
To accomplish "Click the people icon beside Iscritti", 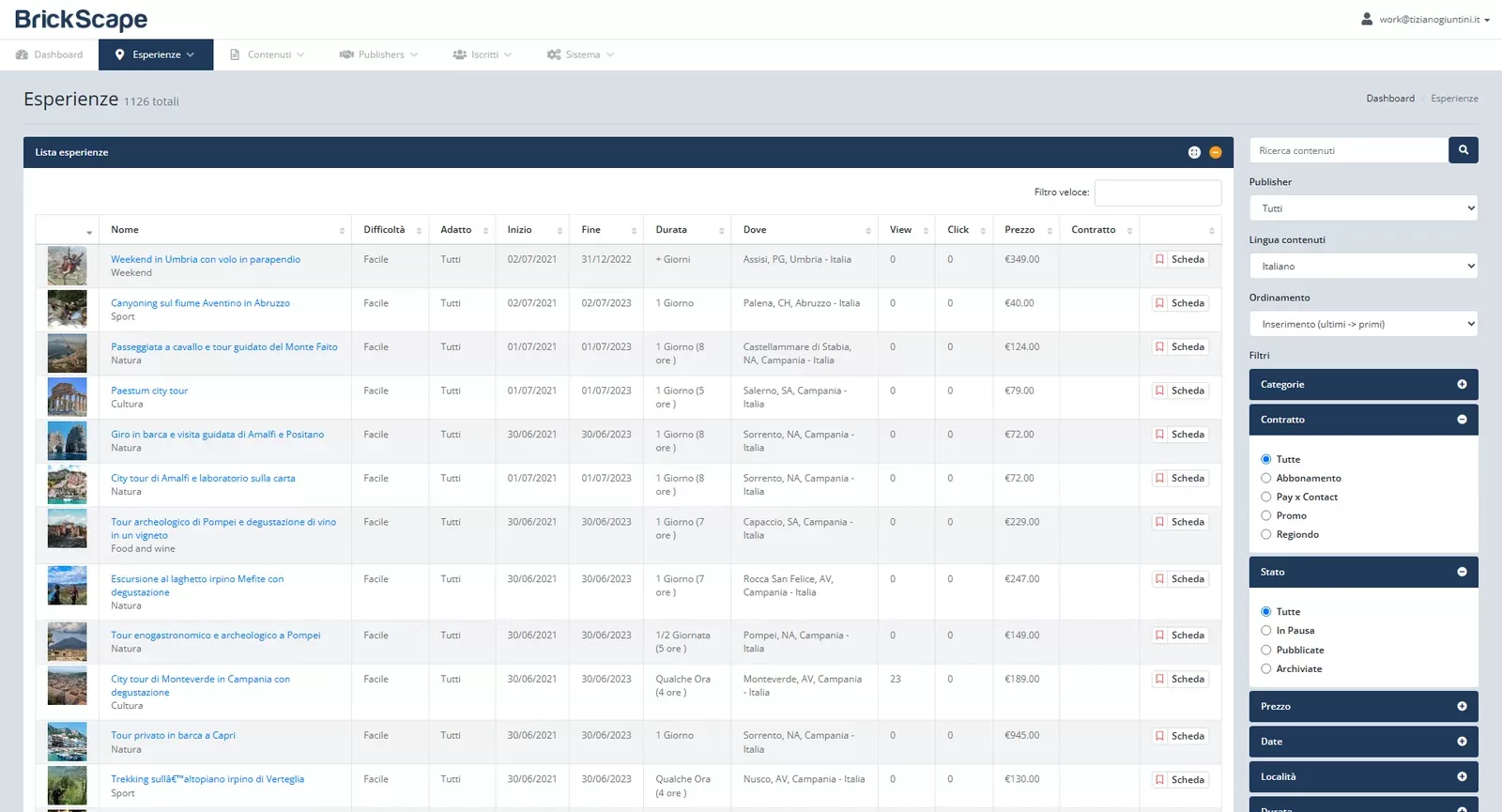I will click(460, 54).
